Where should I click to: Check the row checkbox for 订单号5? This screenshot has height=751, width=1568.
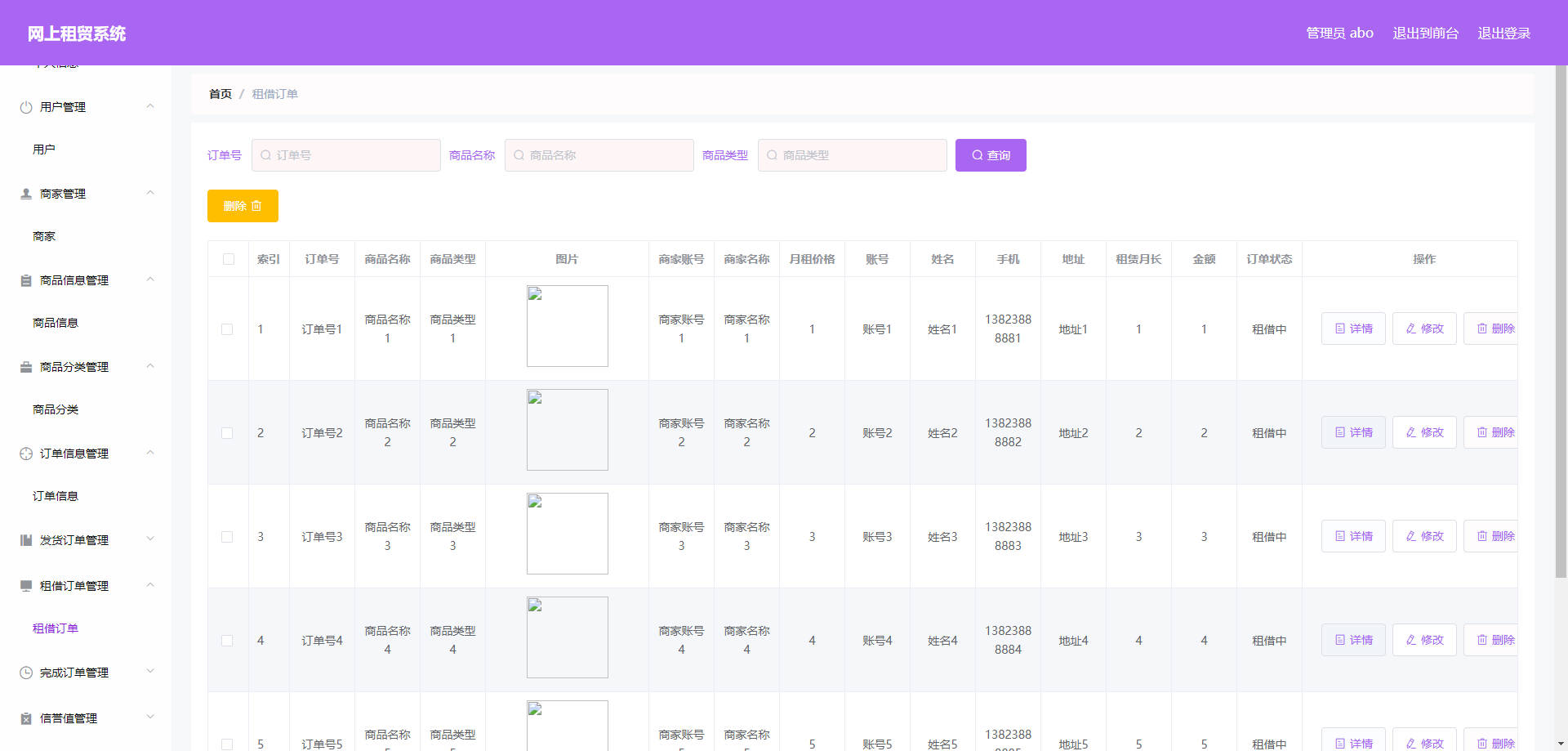click(x=227, y=744)
